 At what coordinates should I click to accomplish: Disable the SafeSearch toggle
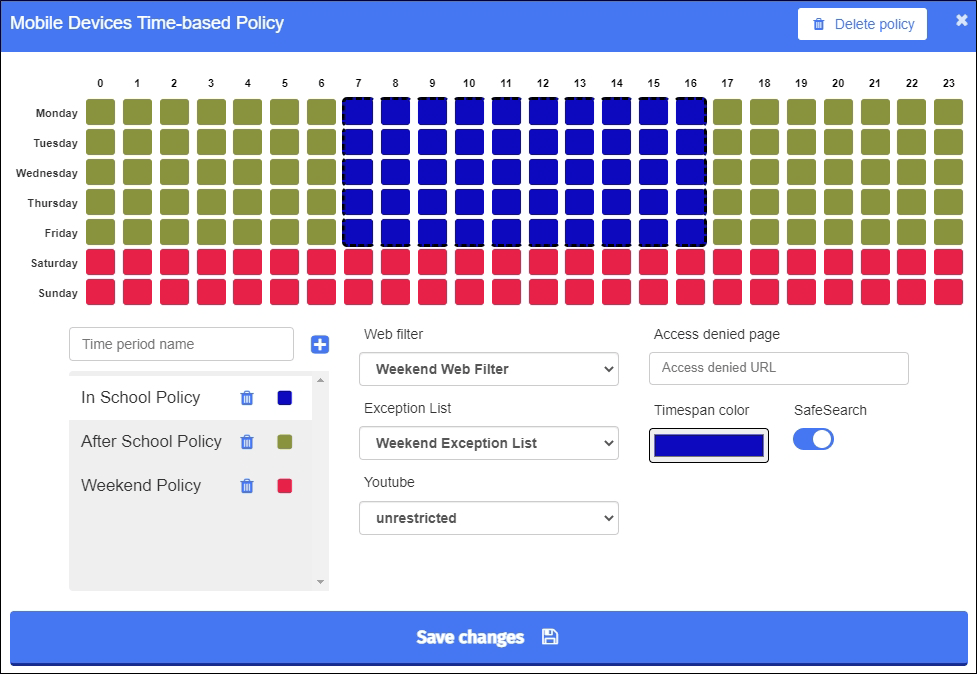[x=813, y=438]
